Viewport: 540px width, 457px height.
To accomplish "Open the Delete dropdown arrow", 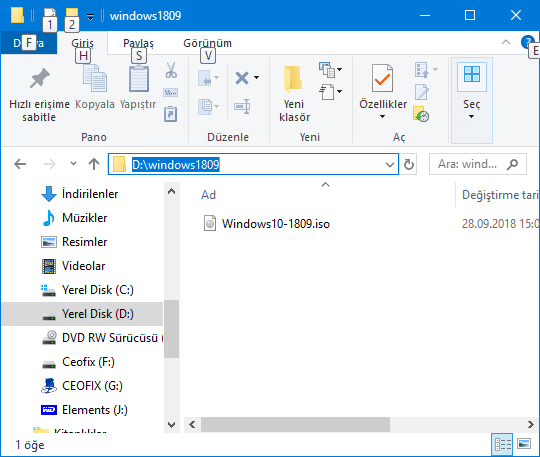I will click(x=257, y=77).
